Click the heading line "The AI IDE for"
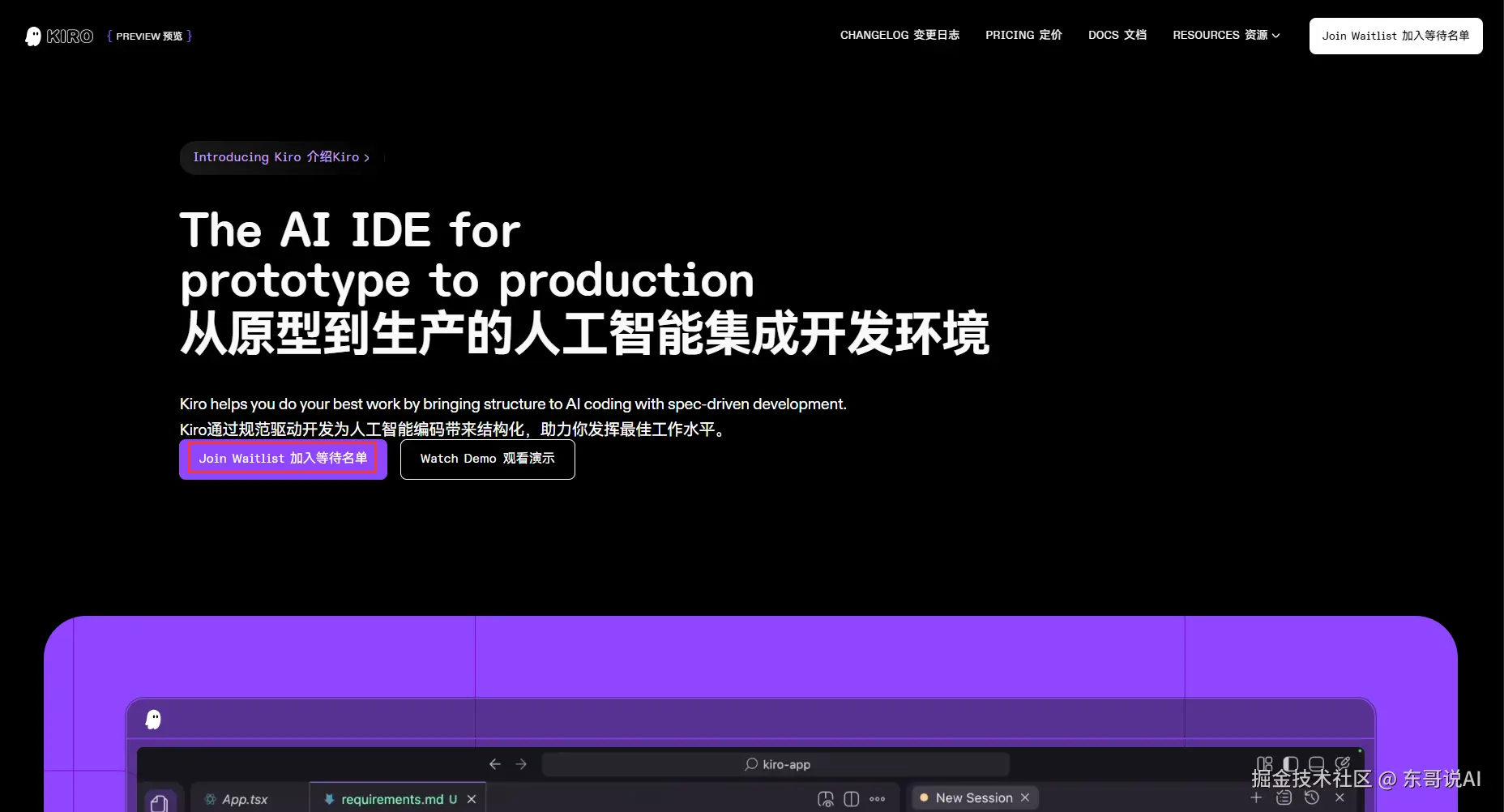Screen dimensions: 1504x812 tap(350, 230)
